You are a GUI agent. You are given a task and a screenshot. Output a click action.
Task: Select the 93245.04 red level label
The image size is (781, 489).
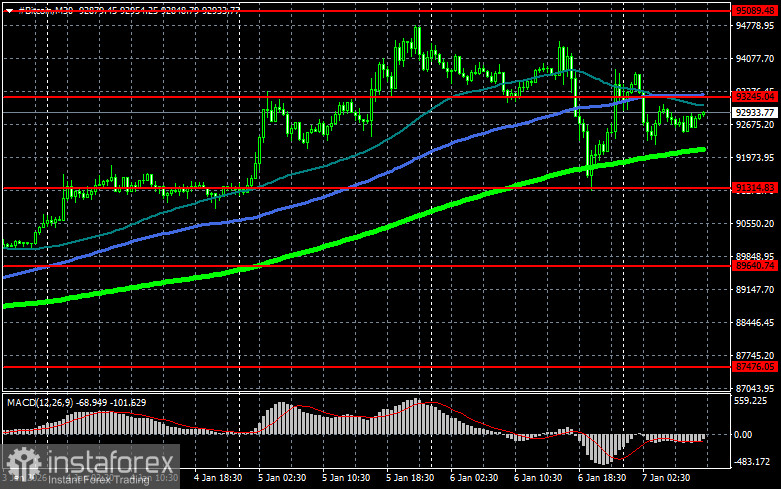point(755,97)
